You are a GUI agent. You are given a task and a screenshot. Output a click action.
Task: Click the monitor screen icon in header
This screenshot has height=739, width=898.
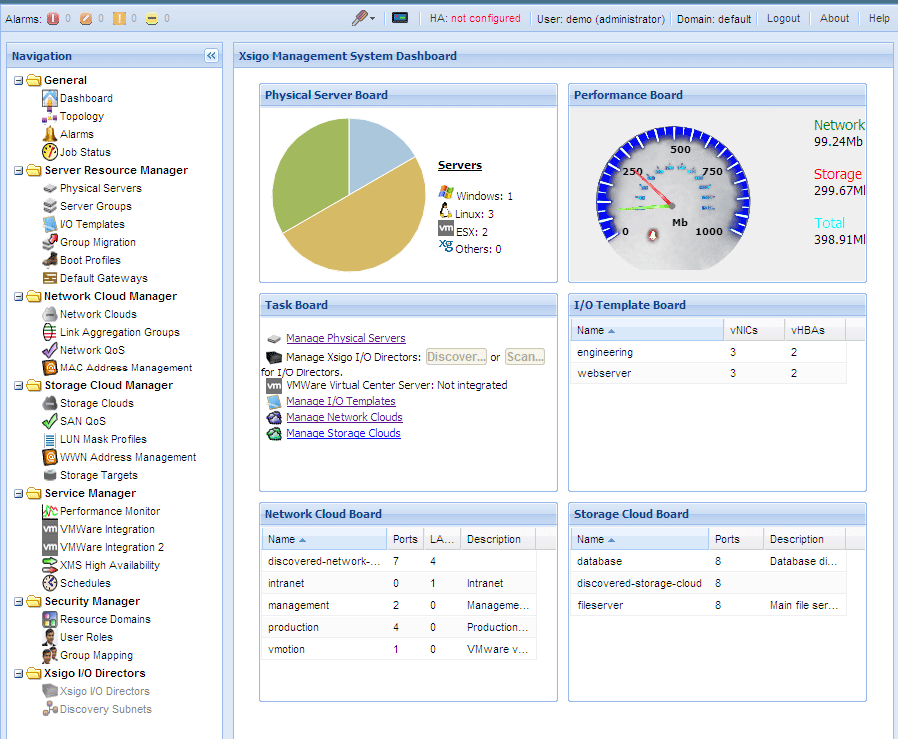pos(400,18)
